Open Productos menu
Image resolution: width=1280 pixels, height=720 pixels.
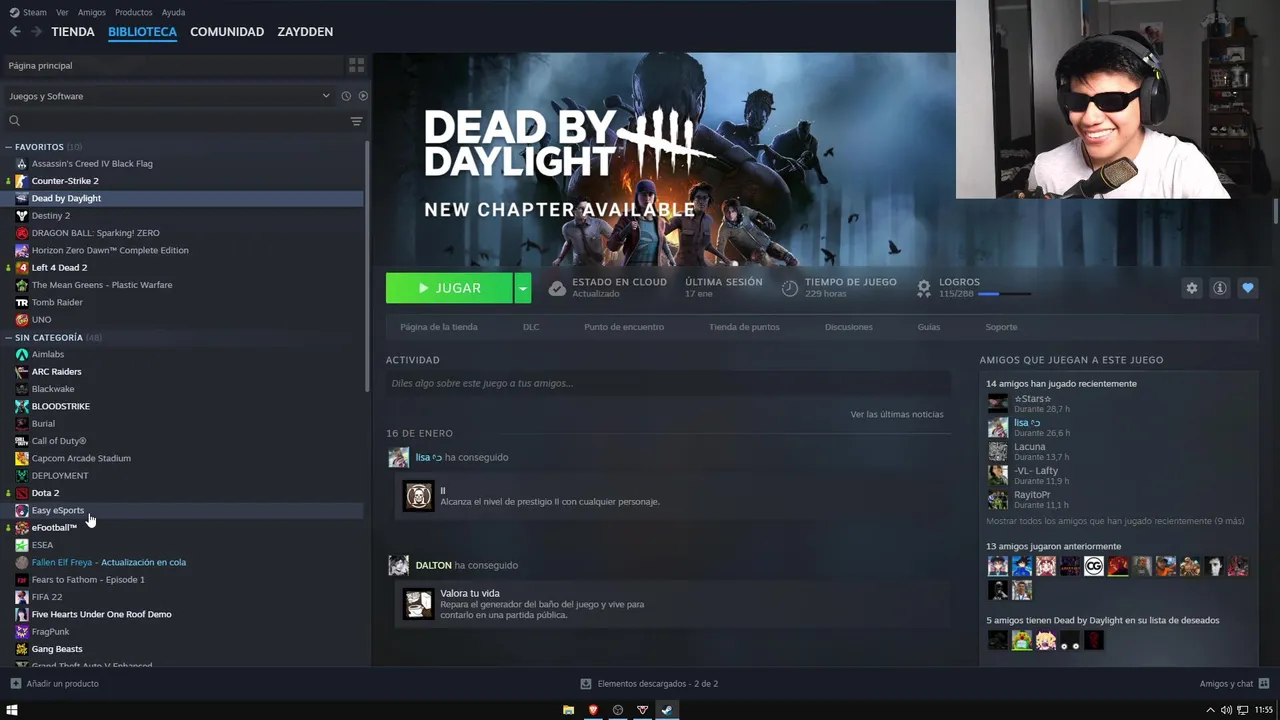[x=134, y=12]
